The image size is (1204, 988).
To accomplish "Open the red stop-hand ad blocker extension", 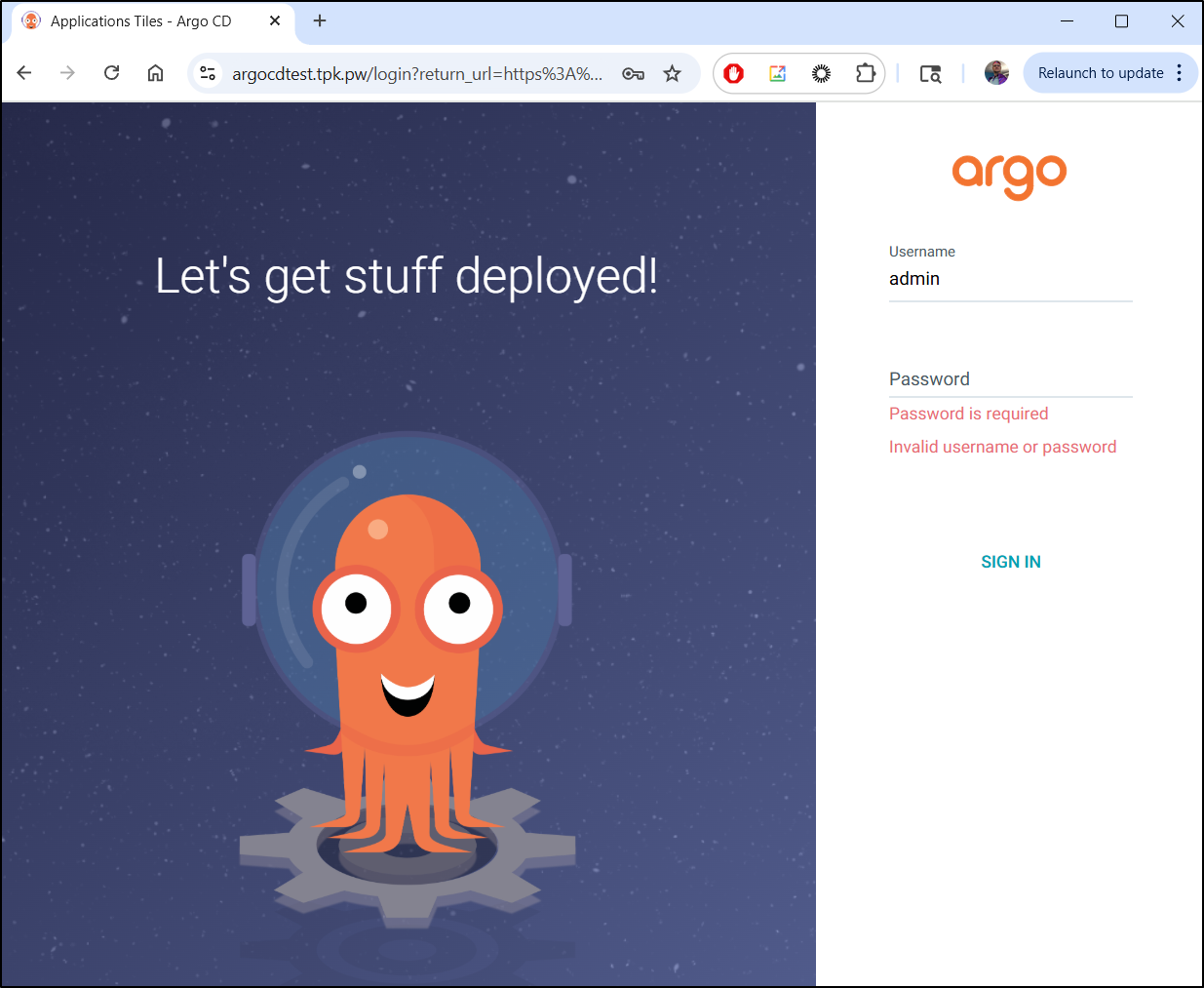I will point(734,73).
